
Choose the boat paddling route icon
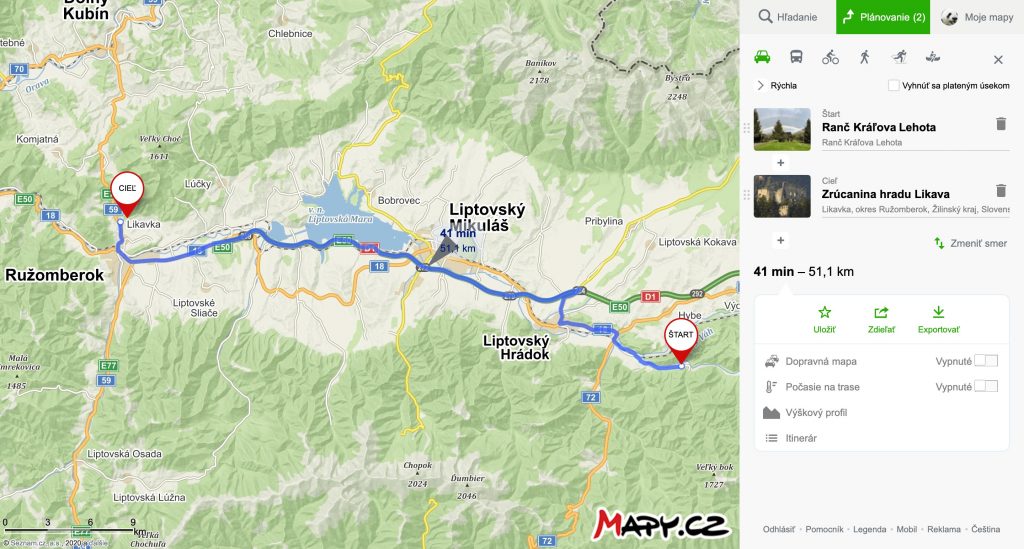933,57
